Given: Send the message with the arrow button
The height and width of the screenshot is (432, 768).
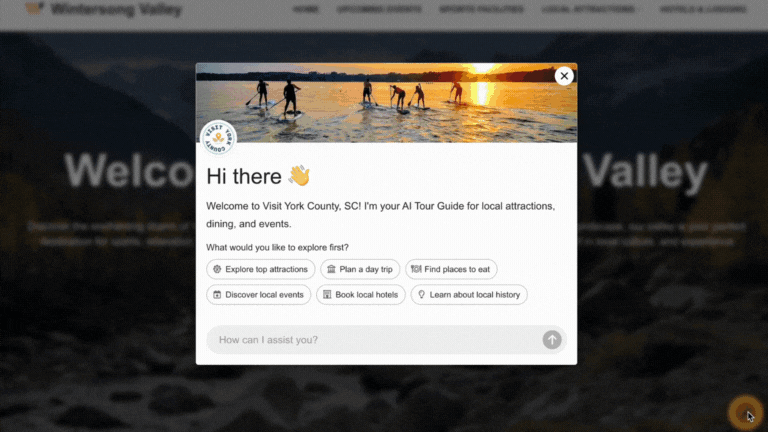Looking at the screenshot, I should pyautogui.click(x=552, y=339).
